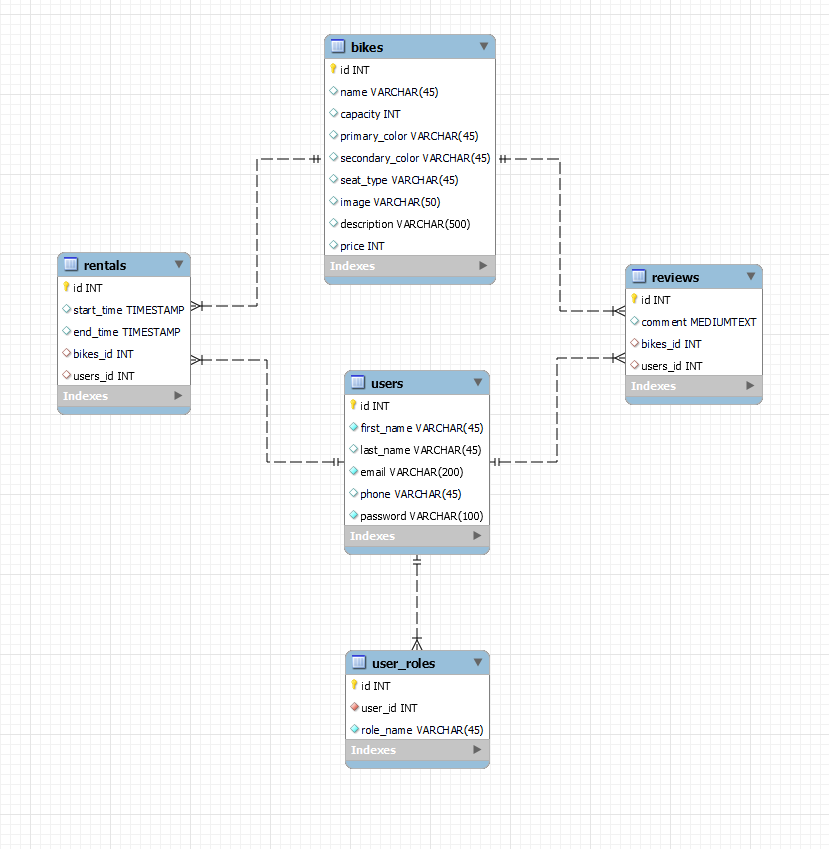
Task: Click the red diamond beside user_id in user_roles
Action: click(355, 708)
